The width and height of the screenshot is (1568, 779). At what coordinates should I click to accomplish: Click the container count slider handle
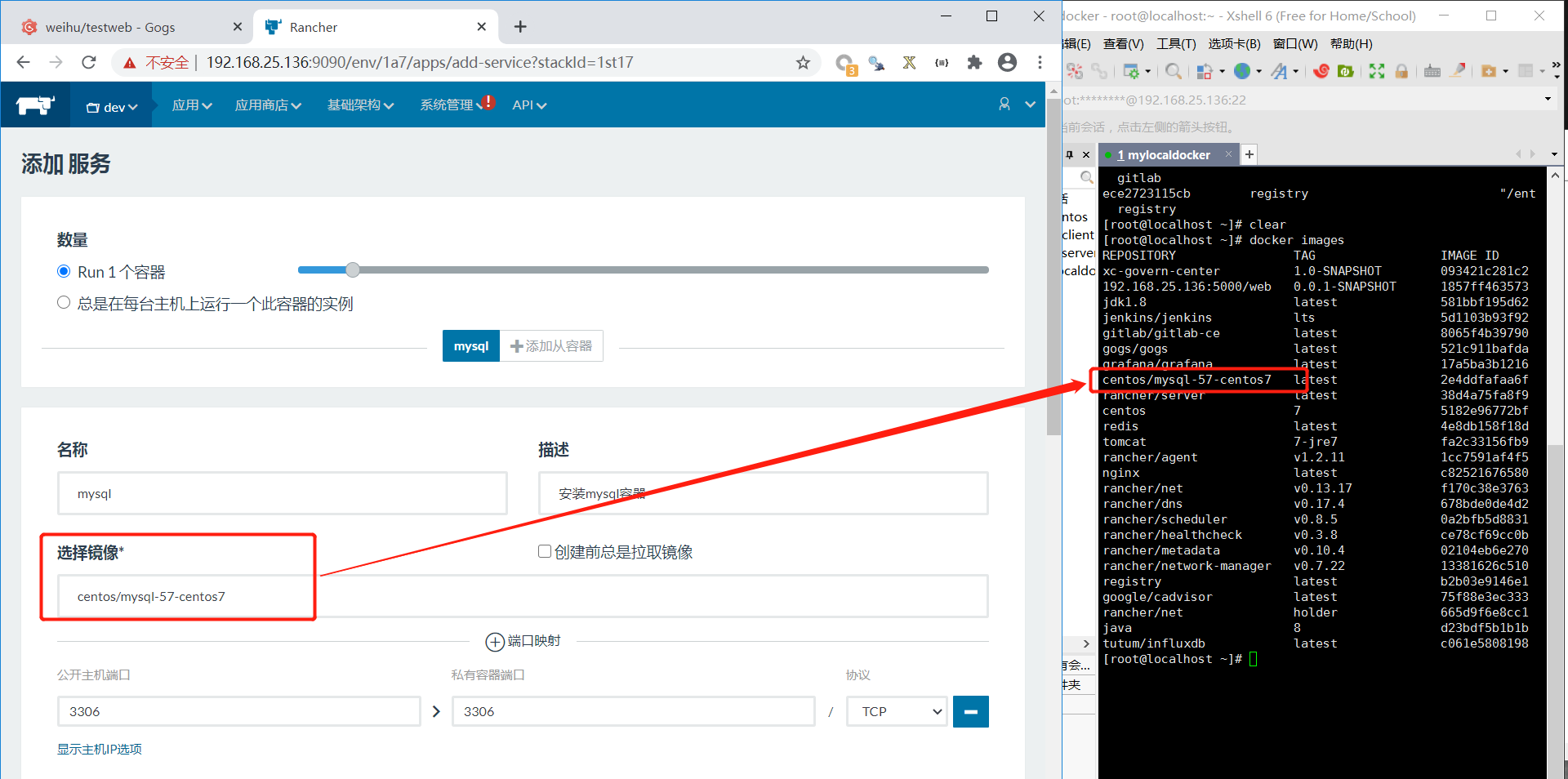[x=353, y=269]
